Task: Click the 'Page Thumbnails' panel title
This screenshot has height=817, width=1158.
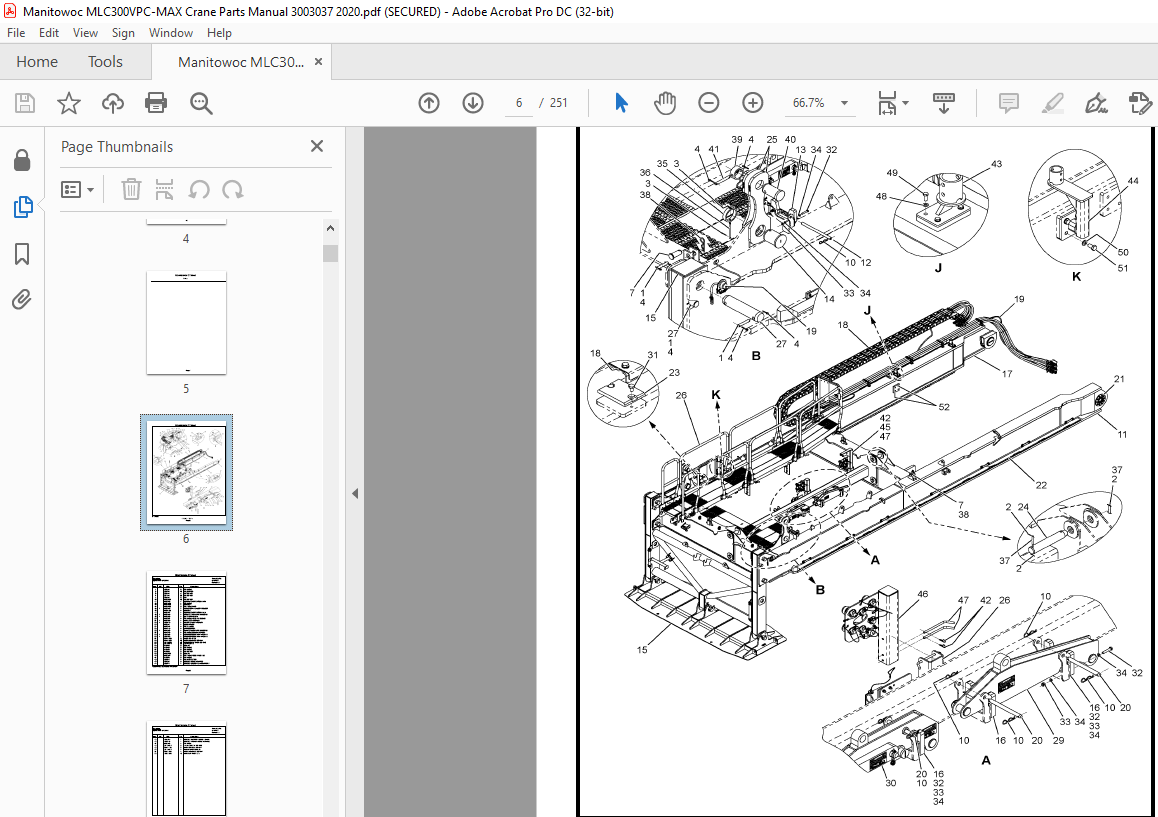Action: [117, 146]
